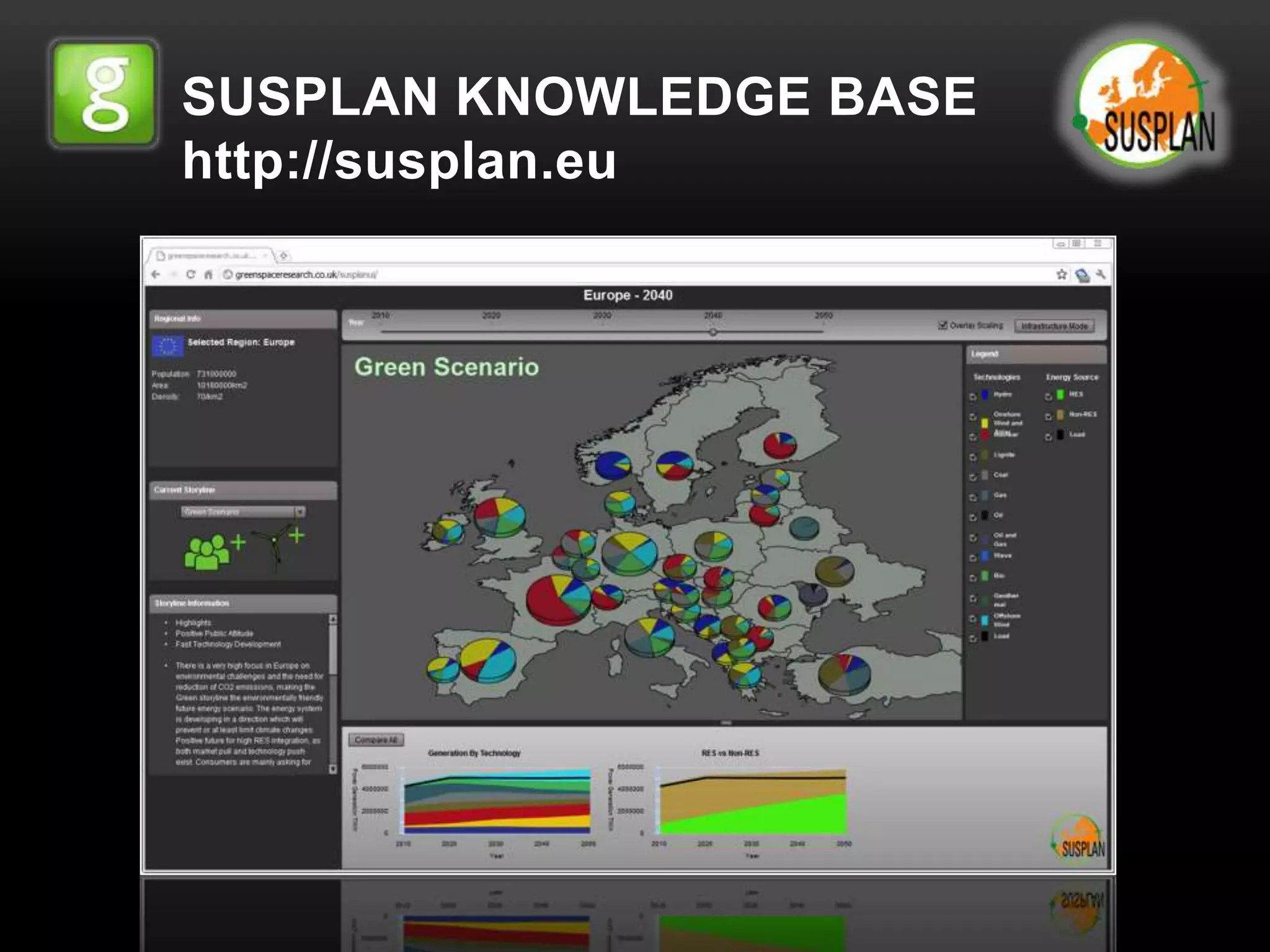Click the green g logo on the slide
Image resolution: width=1270 pixels, height=952 pixels.
tap(104, 93)
